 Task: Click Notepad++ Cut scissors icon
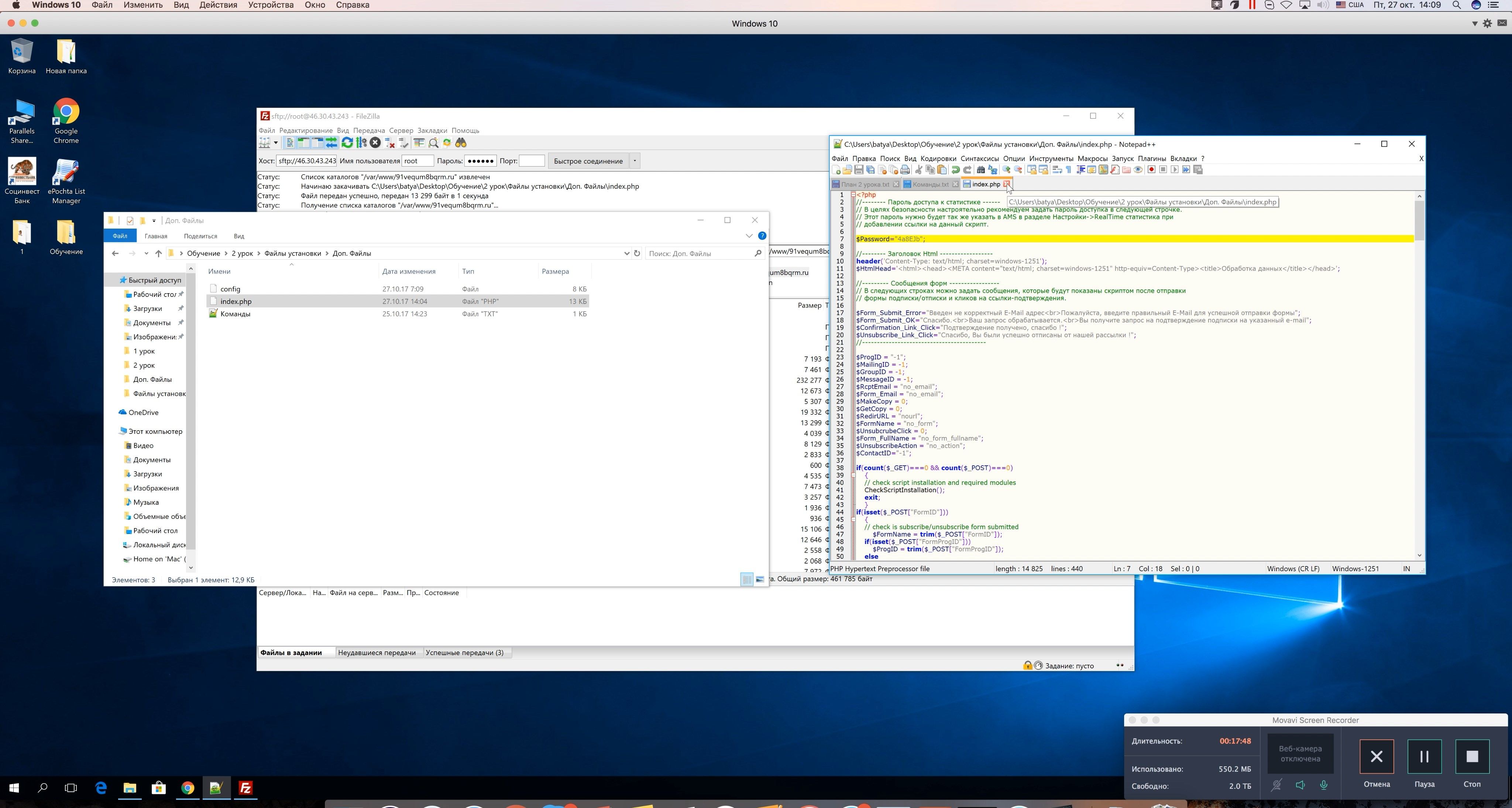click(918, 170)
